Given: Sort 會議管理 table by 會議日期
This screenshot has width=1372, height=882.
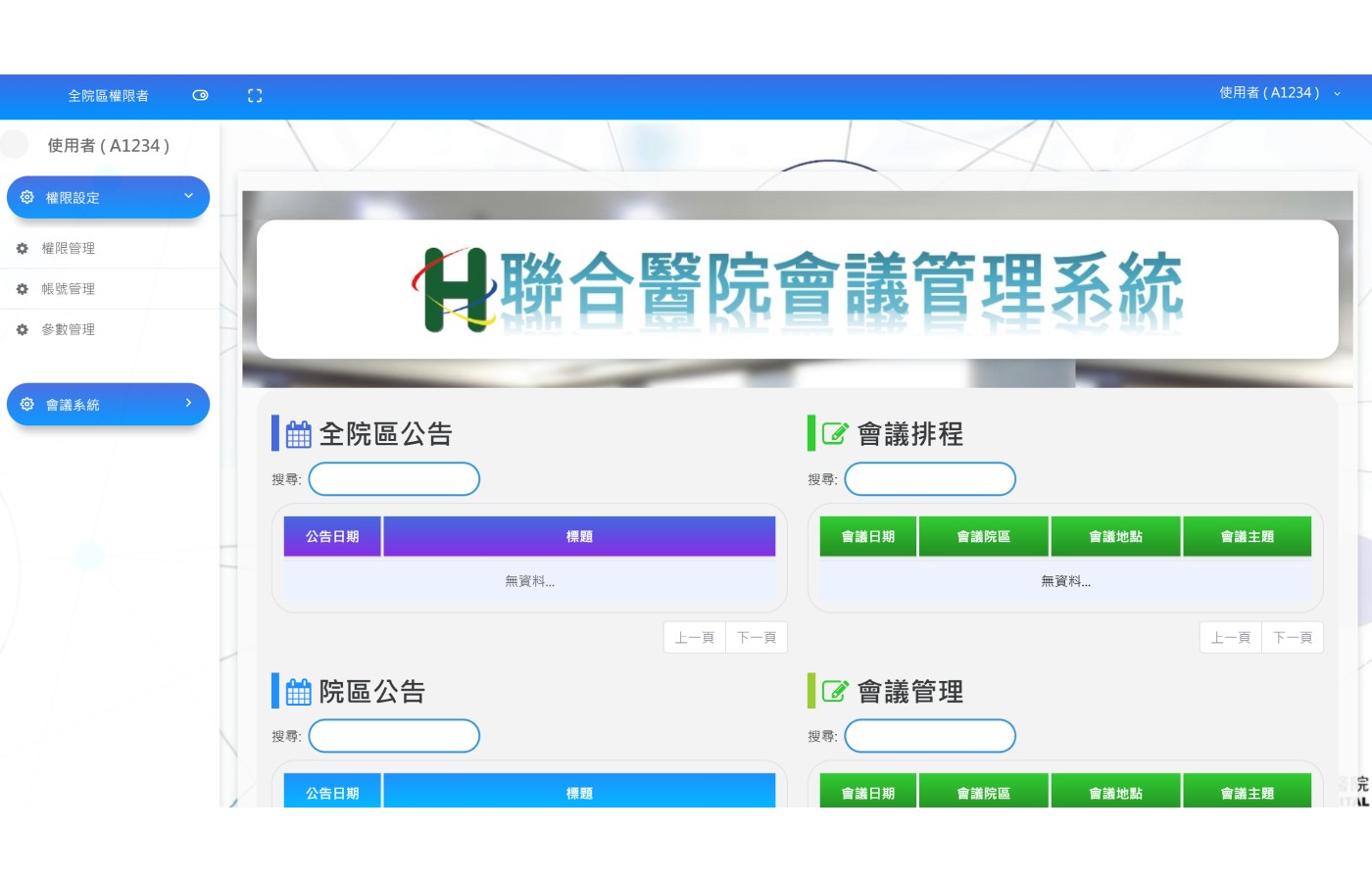Looking at the screenshot, I should (x=868, y=791).
